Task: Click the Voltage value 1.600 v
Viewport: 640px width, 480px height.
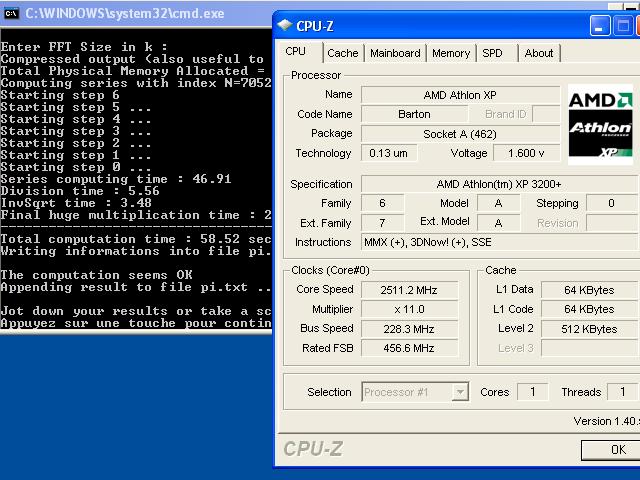Action: pyautogui.click(x=526, y=153)
